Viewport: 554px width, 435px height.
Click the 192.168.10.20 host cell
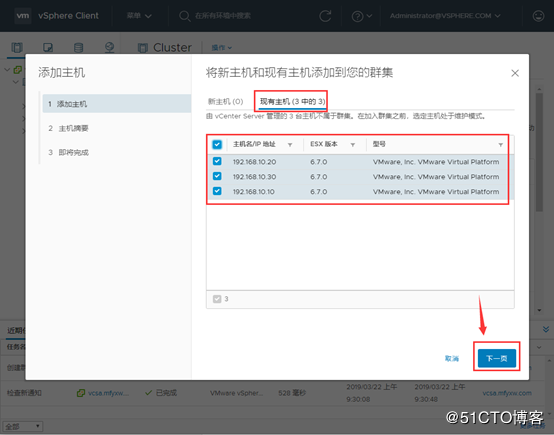[x=254, y=162]
